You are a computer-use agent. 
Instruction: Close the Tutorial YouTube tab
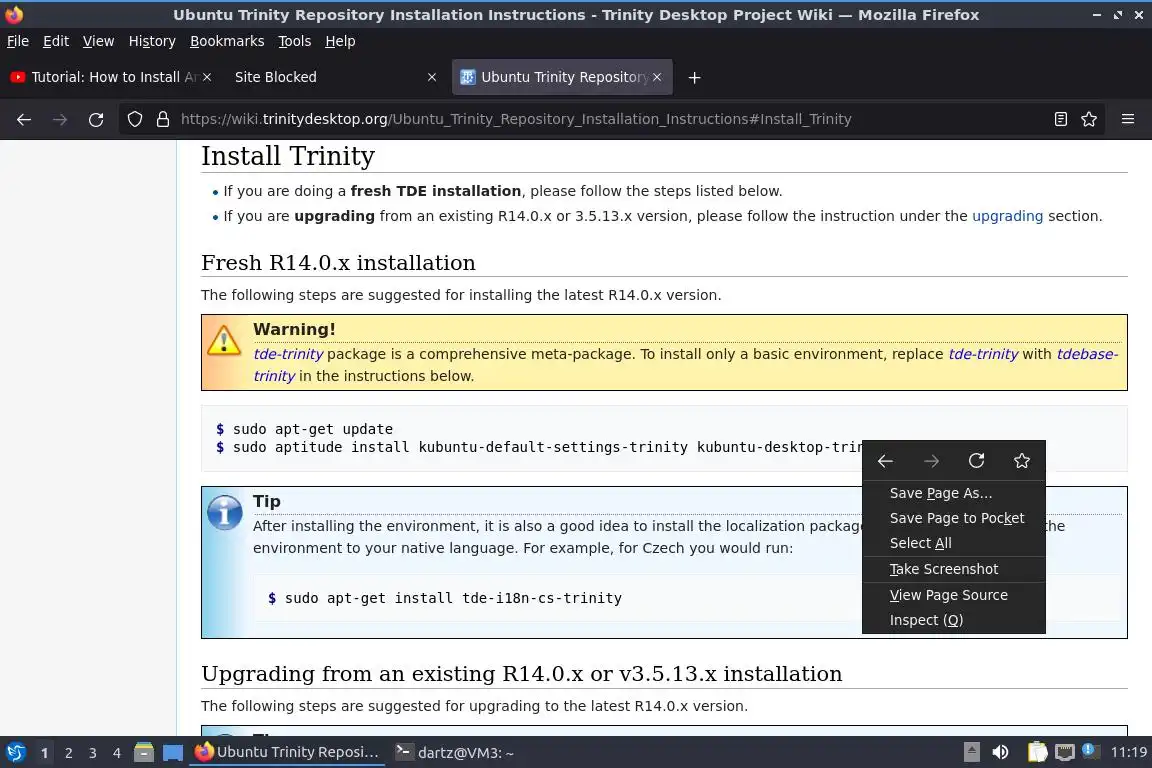tap(207, 77)
